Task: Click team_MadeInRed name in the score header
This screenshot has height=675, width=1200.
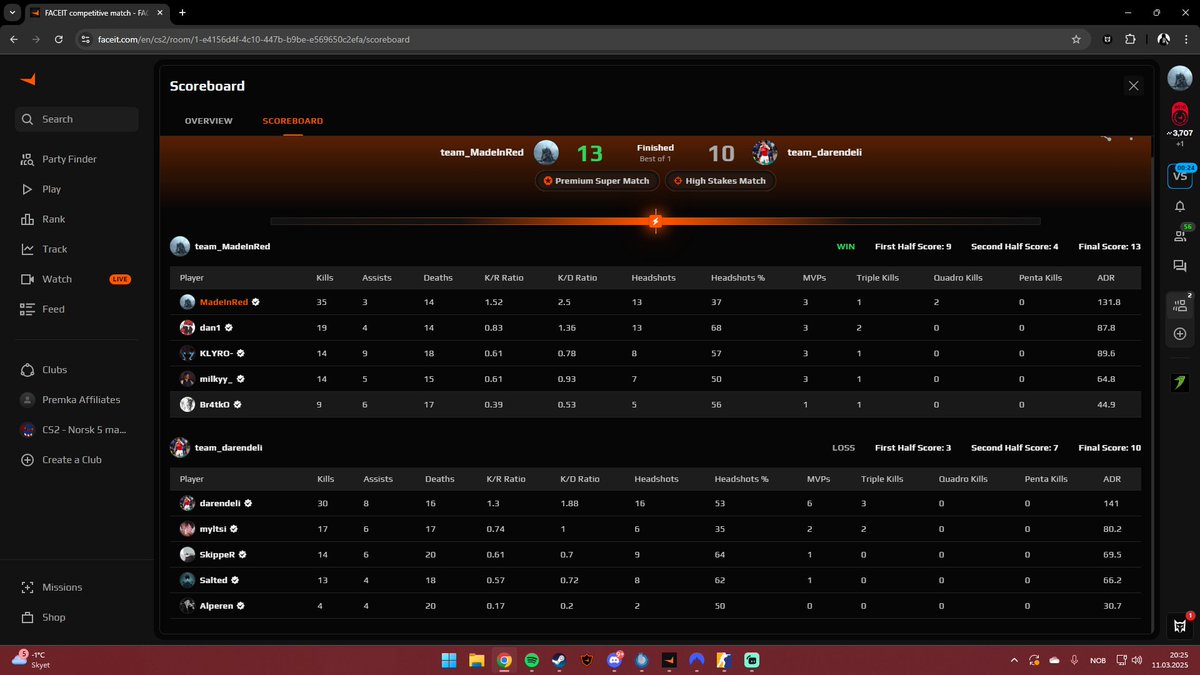Action: (482, 153)
